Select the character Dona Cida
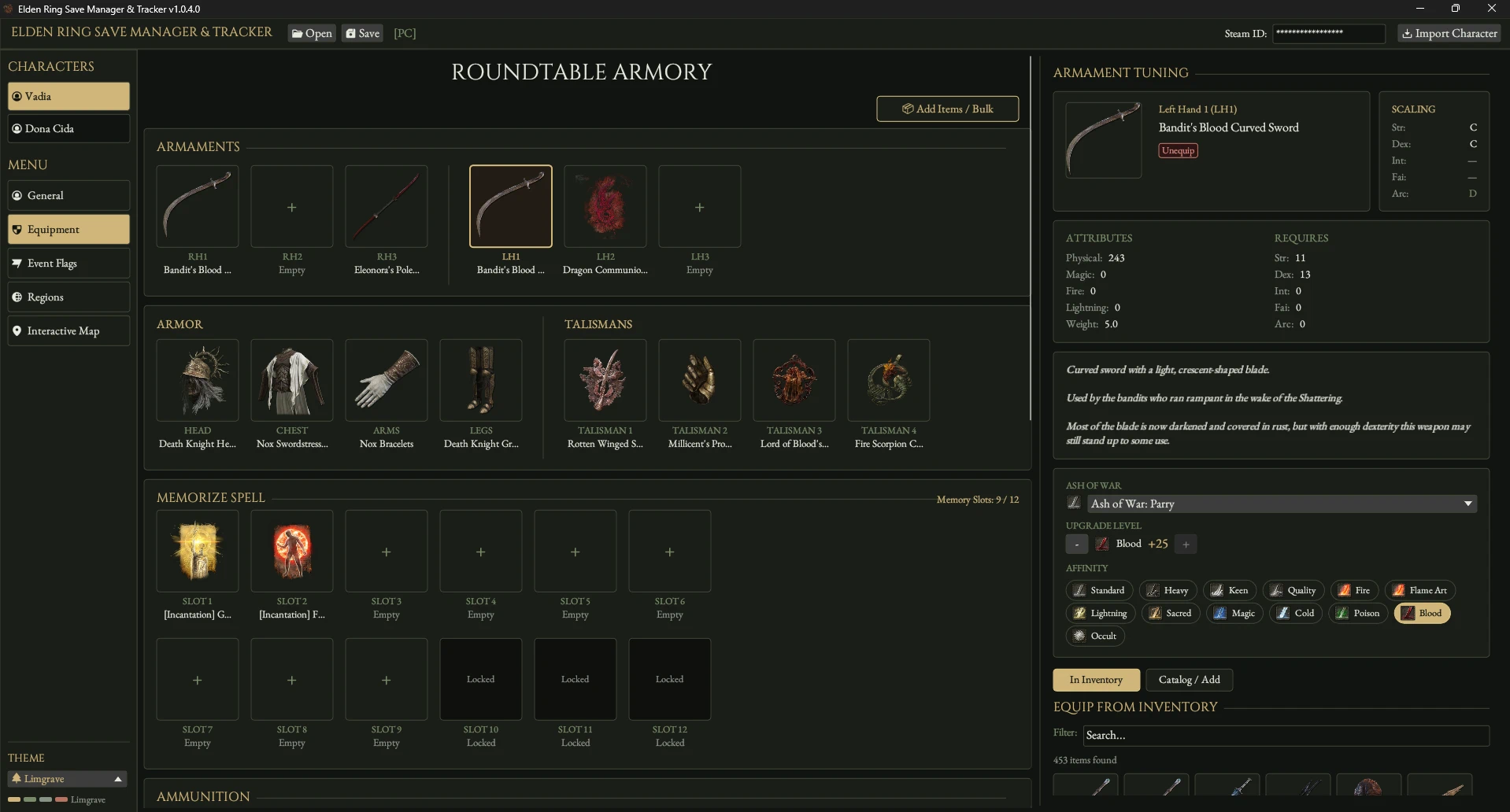Image resolution: width=1510 pixels, height=812 pixels. coord(68,128)
